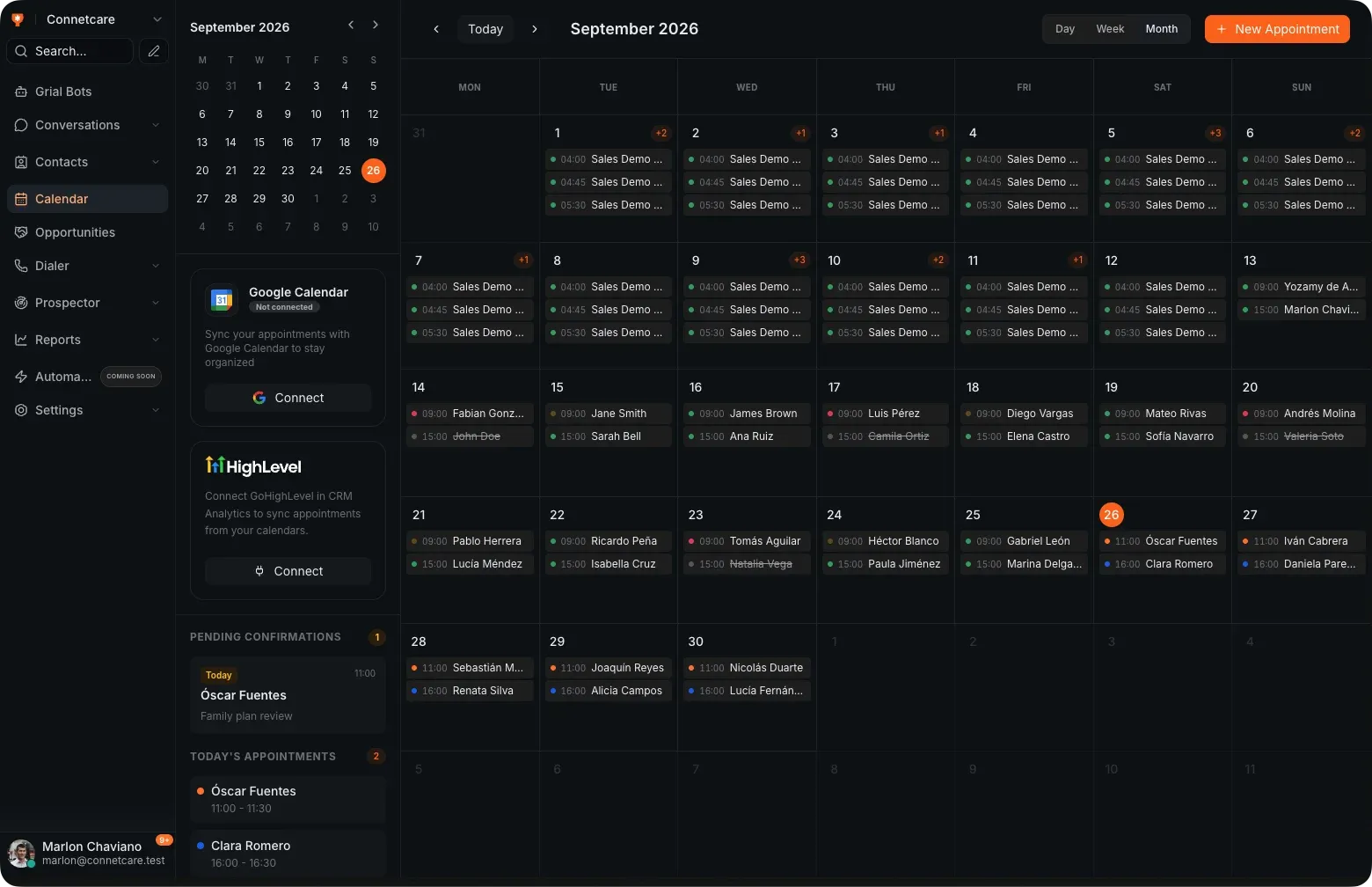Expand the Dialer submenu
The image size is (1372, 887).
pos(156,266)
